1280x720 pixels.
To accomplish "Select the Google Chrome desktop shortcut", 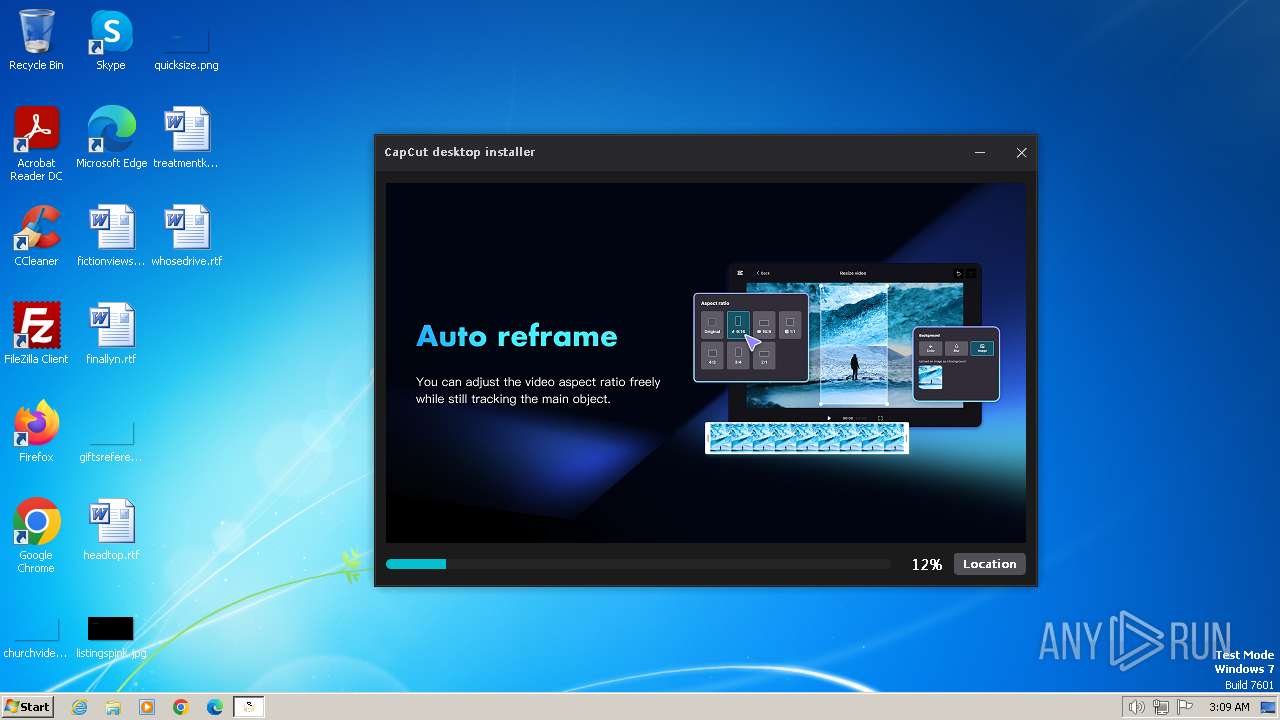I will click(x=36, y=537).
